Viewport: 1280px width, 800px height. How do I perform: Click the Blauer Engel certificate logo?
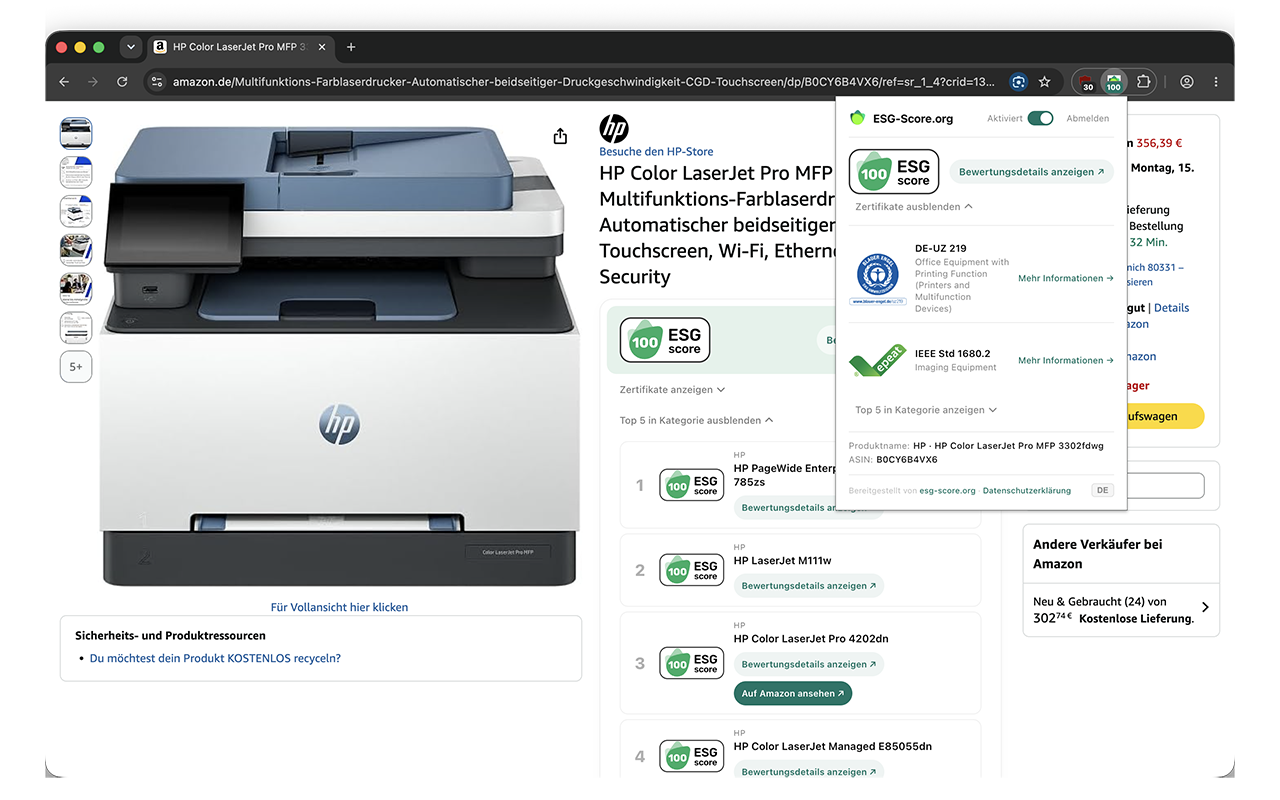[x=877, y=278]
